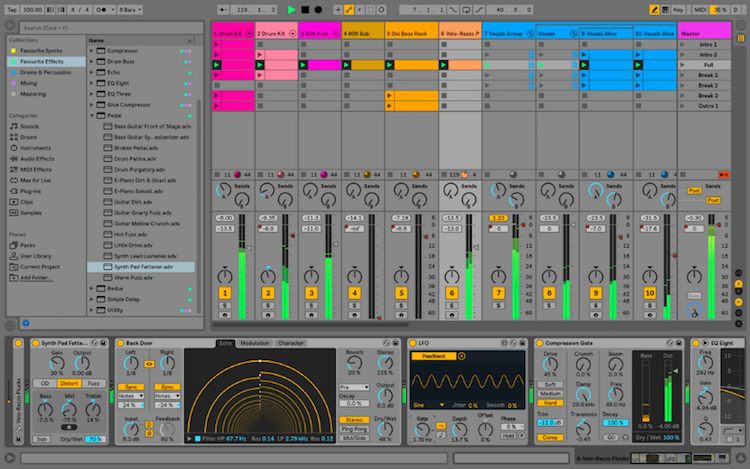
Task: Toggle the EQ Eight device activator
Action: [x=695, y=343]
